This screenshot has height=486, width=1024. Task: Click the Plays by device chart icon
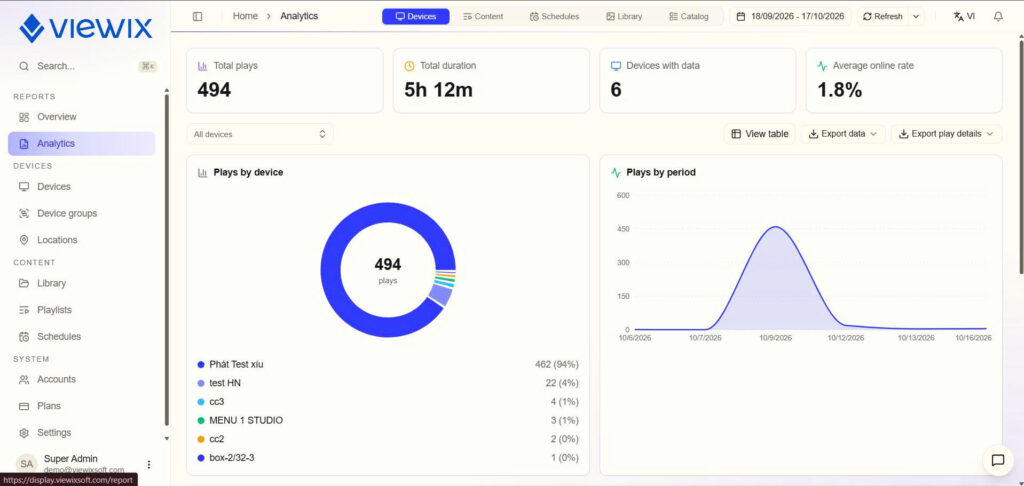click(202, 173)
